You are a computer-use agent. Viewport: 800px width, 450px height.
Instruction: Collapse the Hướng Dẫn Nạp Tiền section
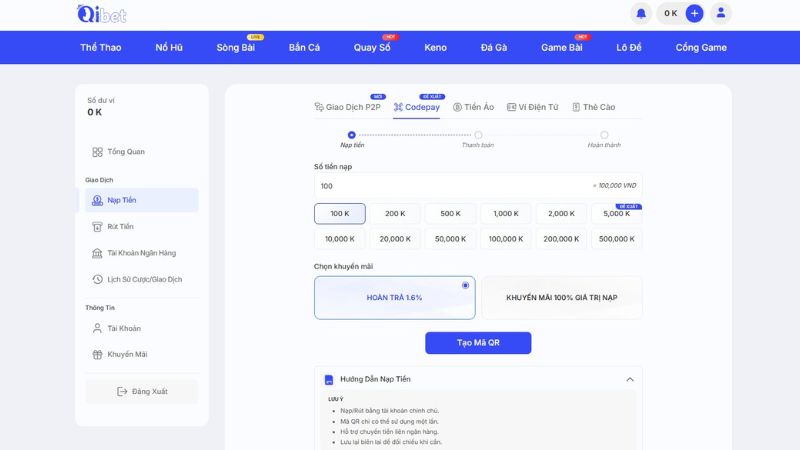coord(630,379)
